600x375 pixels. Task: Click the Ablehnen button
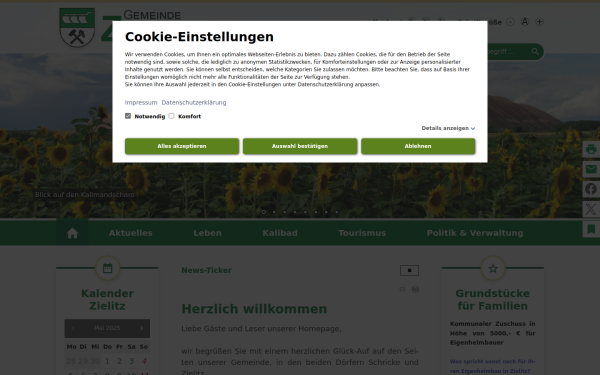coord(418,146)
